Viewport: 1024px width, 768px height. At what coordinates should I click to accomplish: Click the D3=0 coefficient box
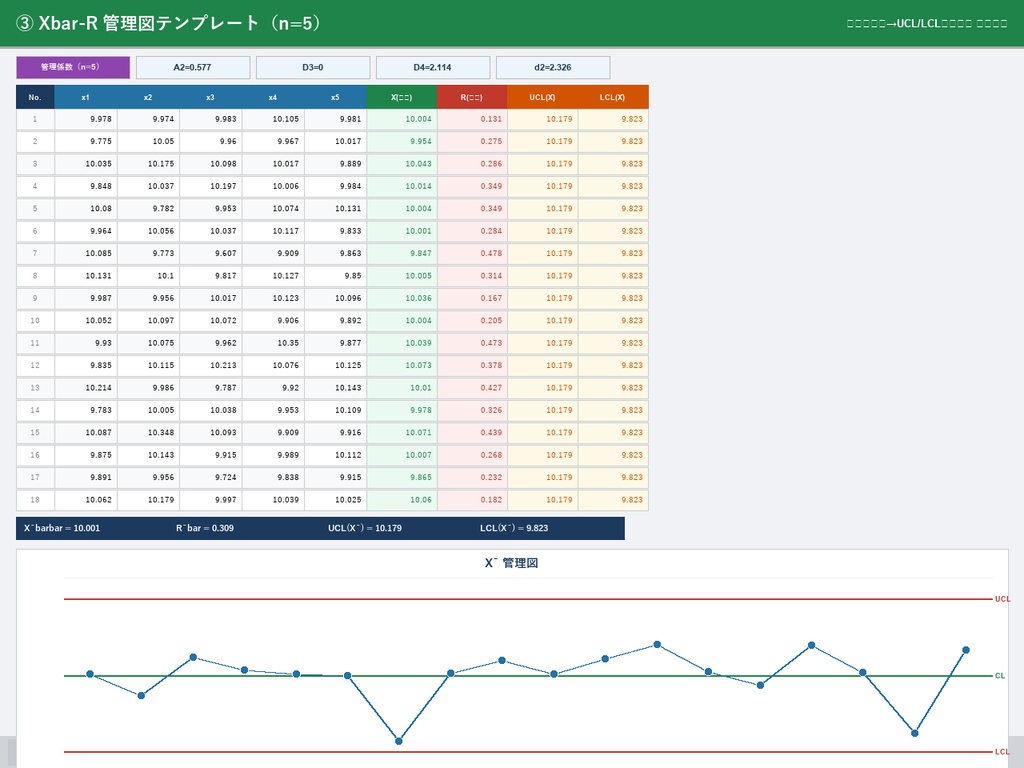pyautogui.click(x=313, y=67)
